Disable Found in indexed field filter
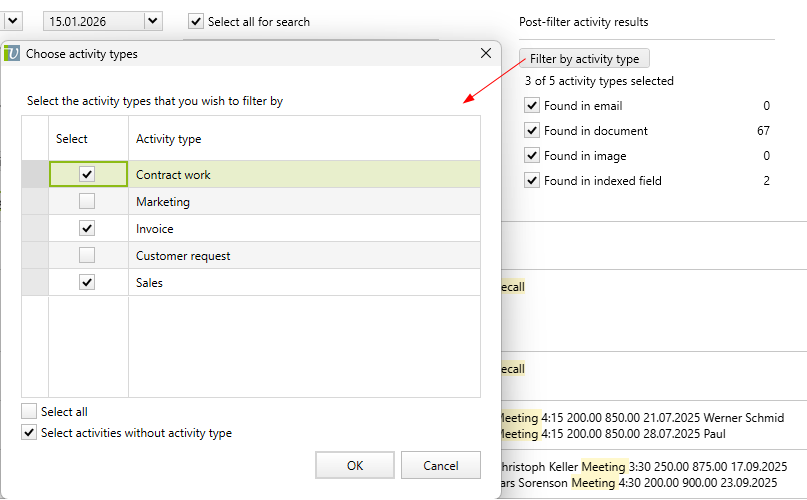807x500 pixels. [532, 180]
